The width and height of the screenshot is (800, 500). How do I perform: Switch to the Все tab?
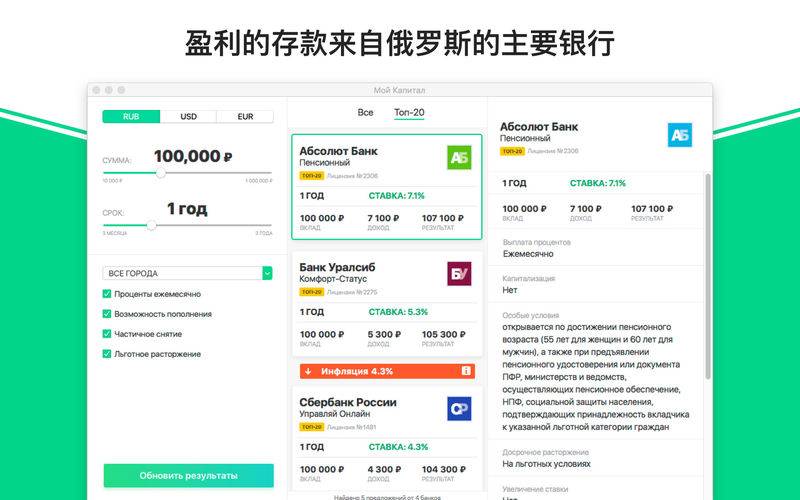(x=365, y=112)
